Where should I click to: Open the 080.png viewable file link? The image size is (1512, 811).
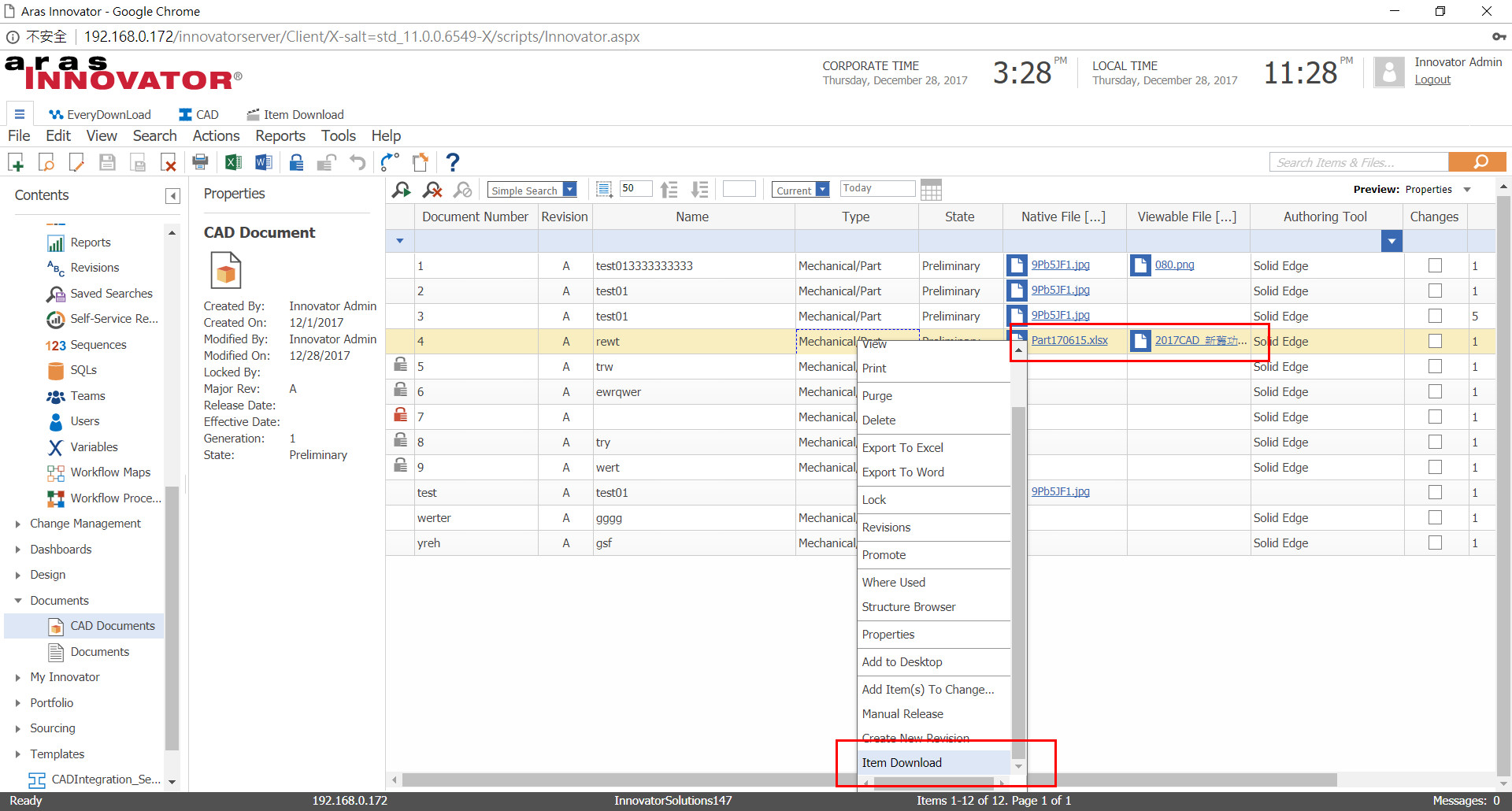(x=1174, y=265)
